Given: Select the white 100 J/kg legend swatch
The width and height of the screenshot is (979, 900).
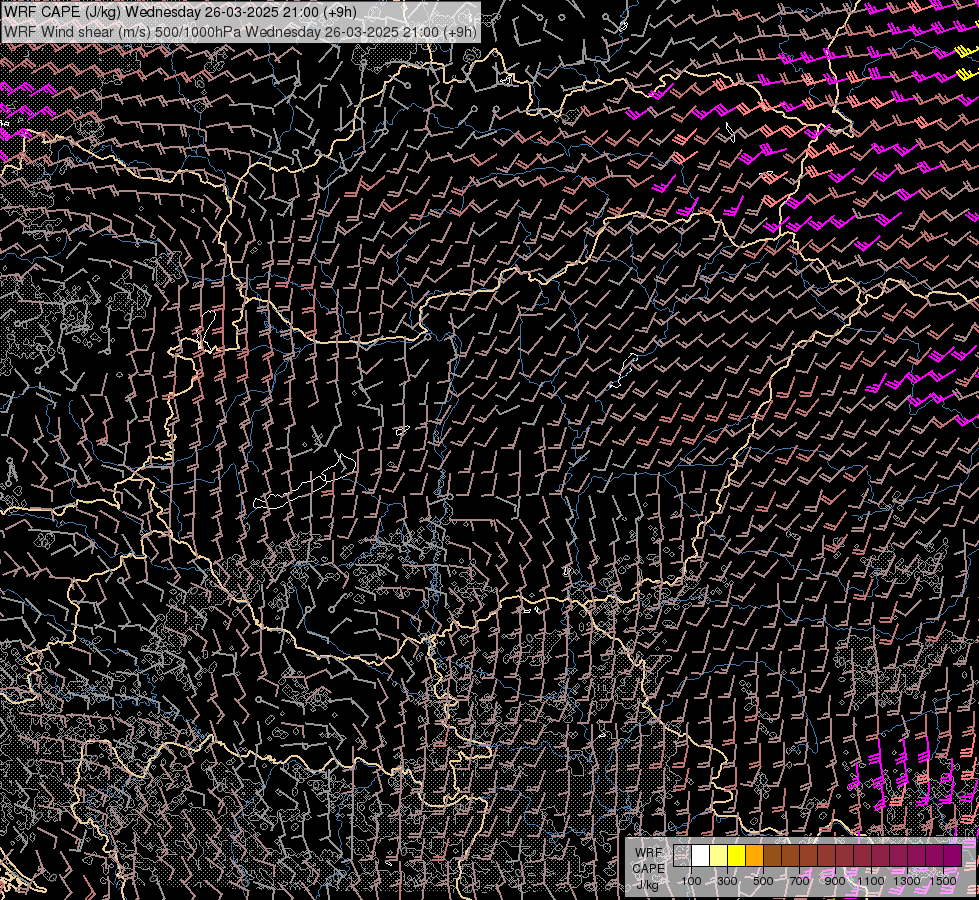Looking at the screenshot, I should 701,856.
